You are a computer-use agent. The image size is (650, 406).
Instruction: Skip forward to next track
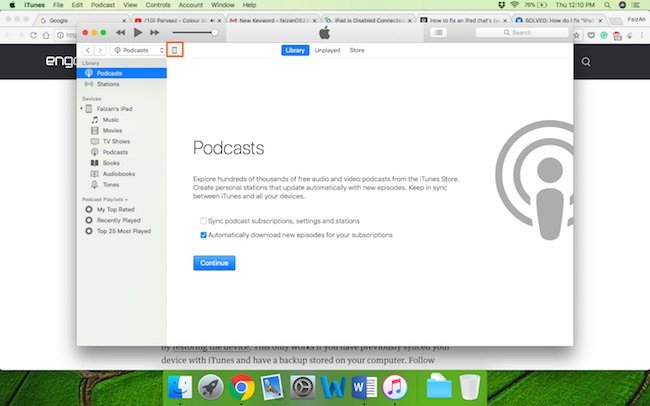pos(155,32)
